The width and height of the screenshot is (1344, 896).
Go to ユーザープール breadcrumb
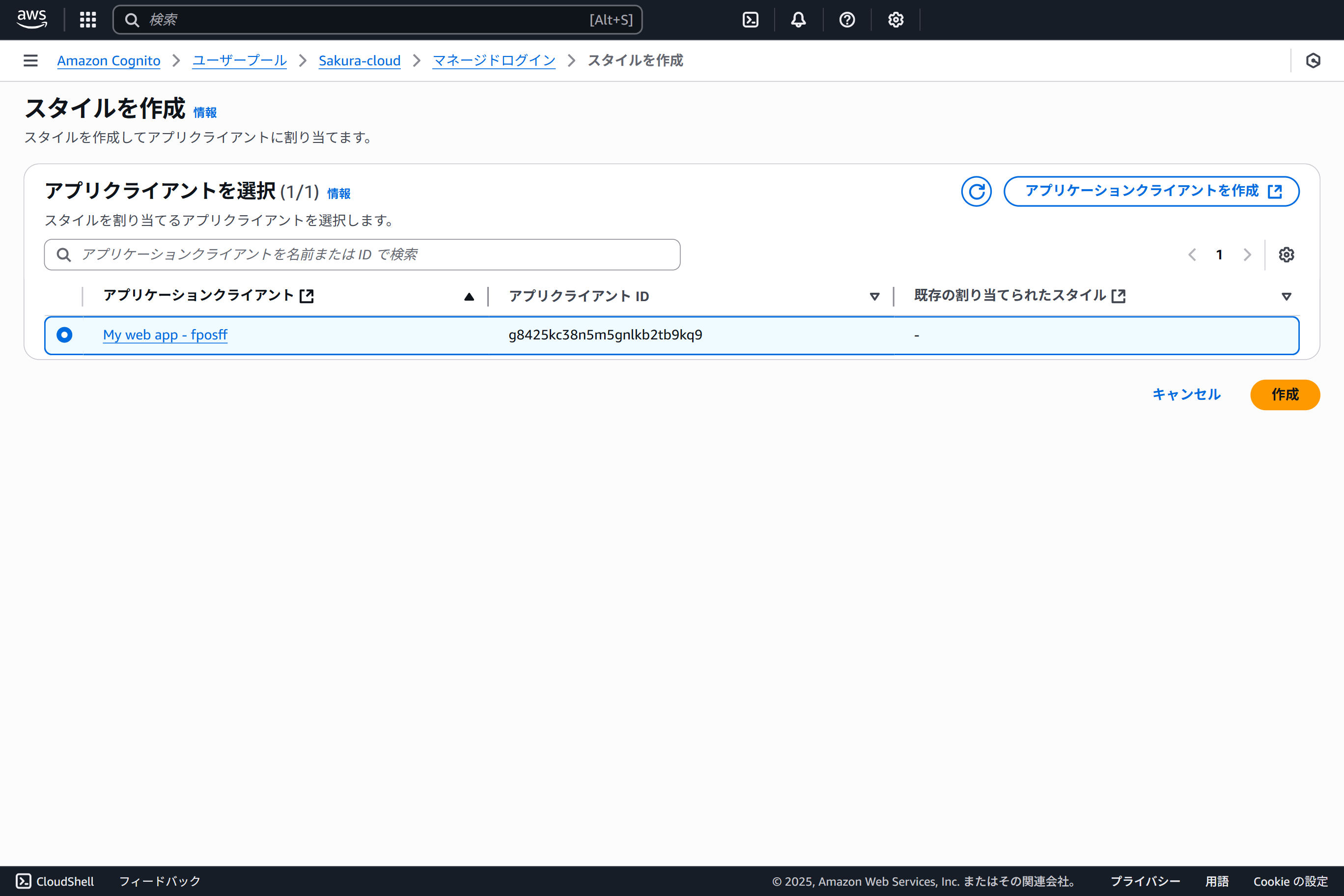click(x=239, y=60)
